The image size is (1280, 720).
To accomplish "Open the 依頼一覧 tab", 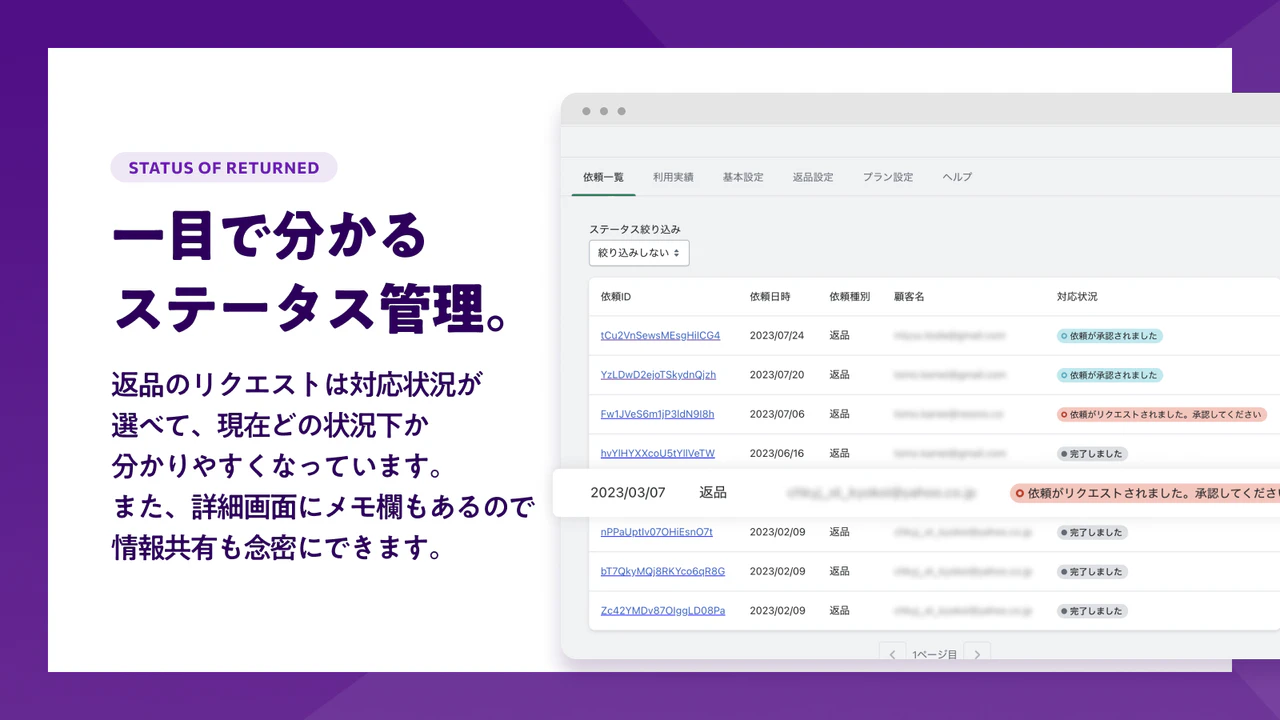I will [x=603, y=177].
